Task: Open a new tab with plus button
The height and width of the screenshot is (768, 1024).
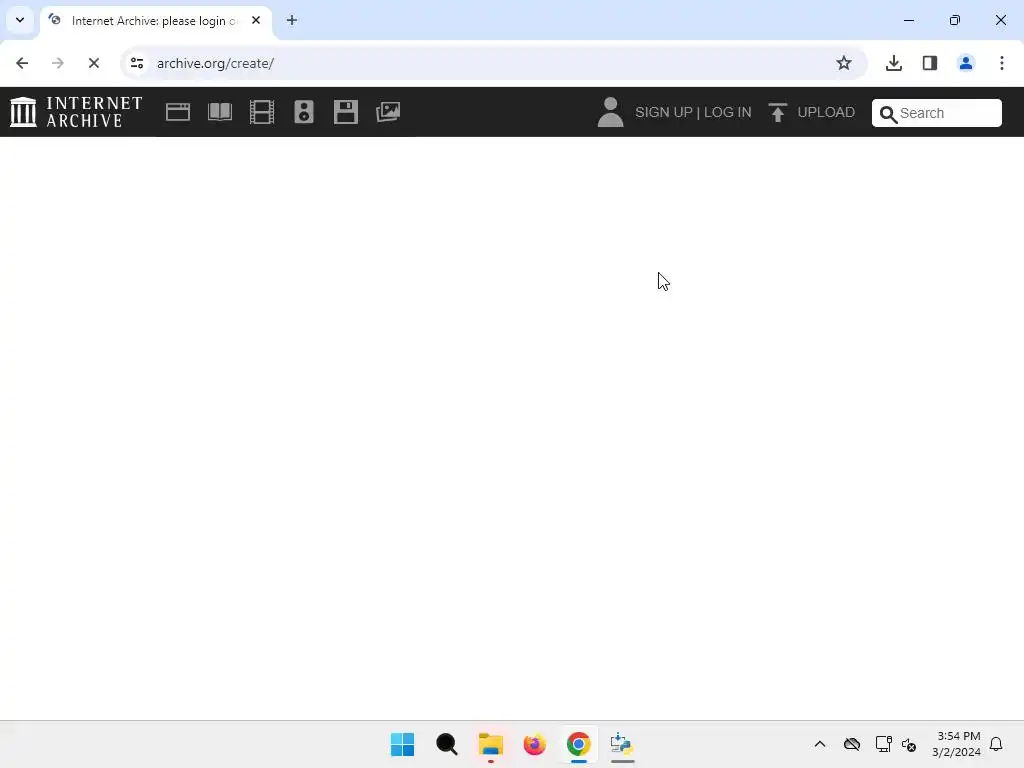Action: (292, 20)
